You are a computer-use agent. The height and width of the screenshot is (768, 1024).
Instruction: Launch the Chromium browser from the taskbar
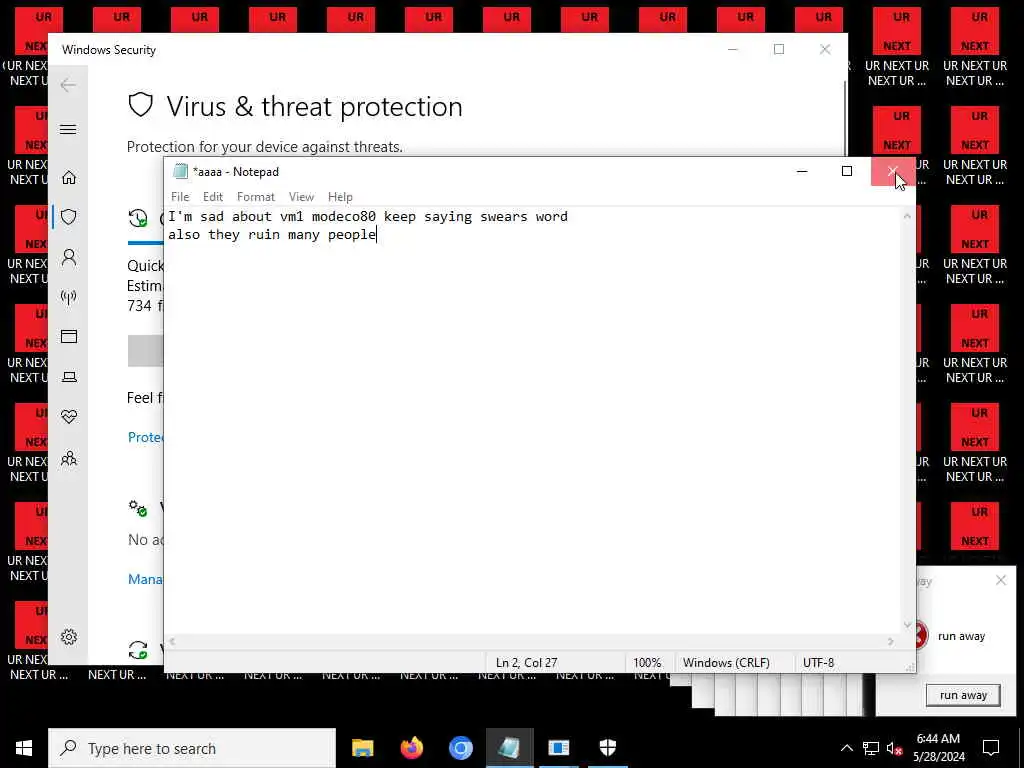point(460,748)
